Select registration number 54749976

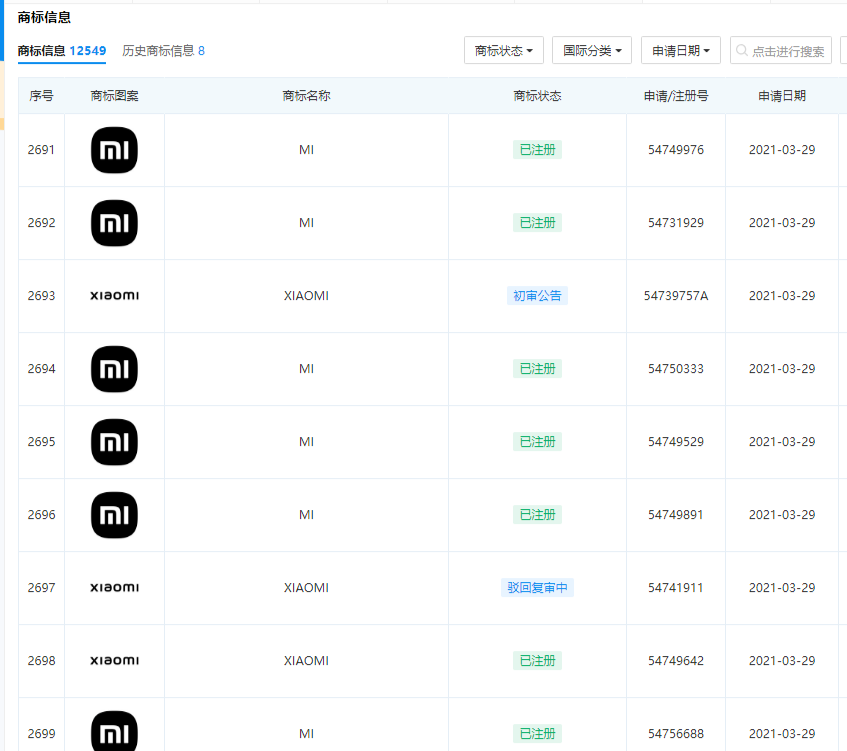676,150
